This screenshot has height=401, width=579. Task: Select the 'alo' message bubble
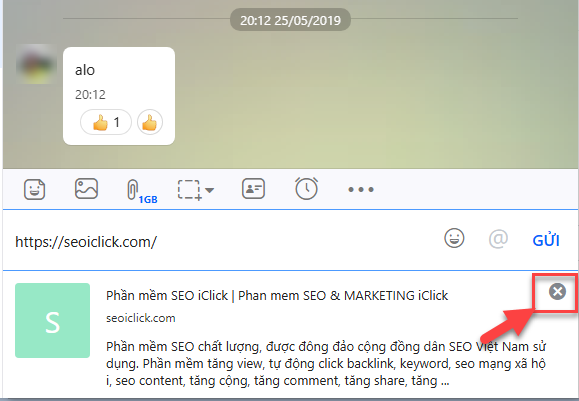point(119,96)
